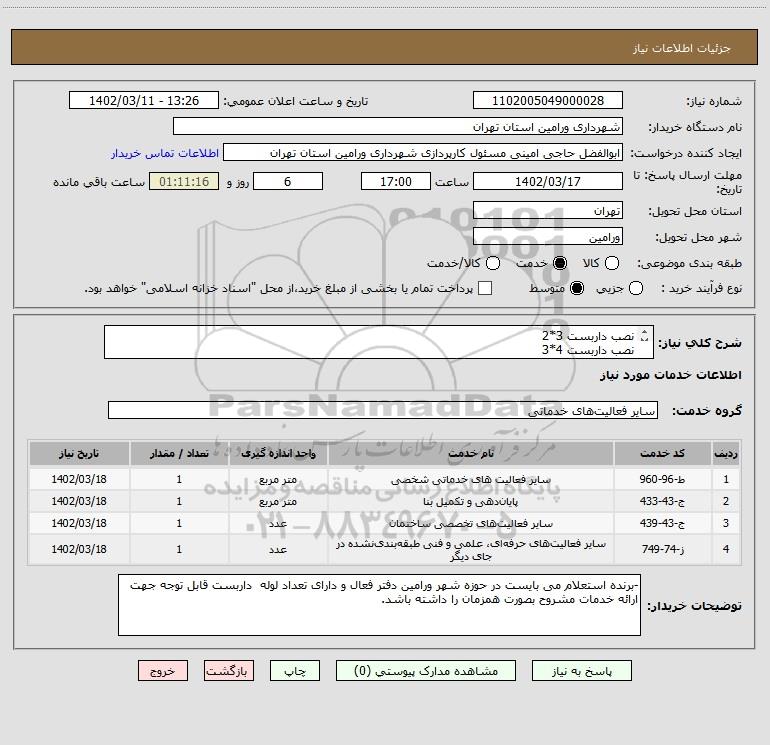Image resolution: width=770 pixels, height=745 pixels.
Task: Click the تعداد / مقدار column header
Action: pyautogui.click(x=179, y=453)
